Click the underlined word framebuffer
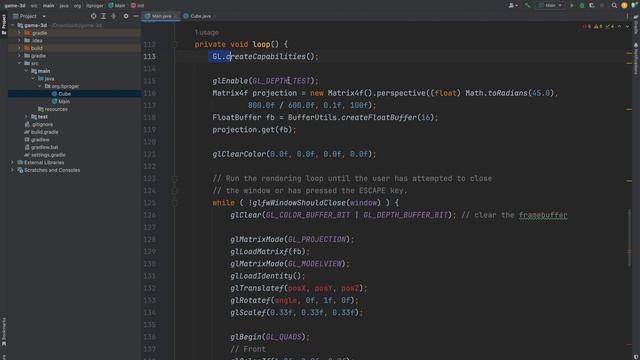The image size is (640, 360). pos(543,215)
